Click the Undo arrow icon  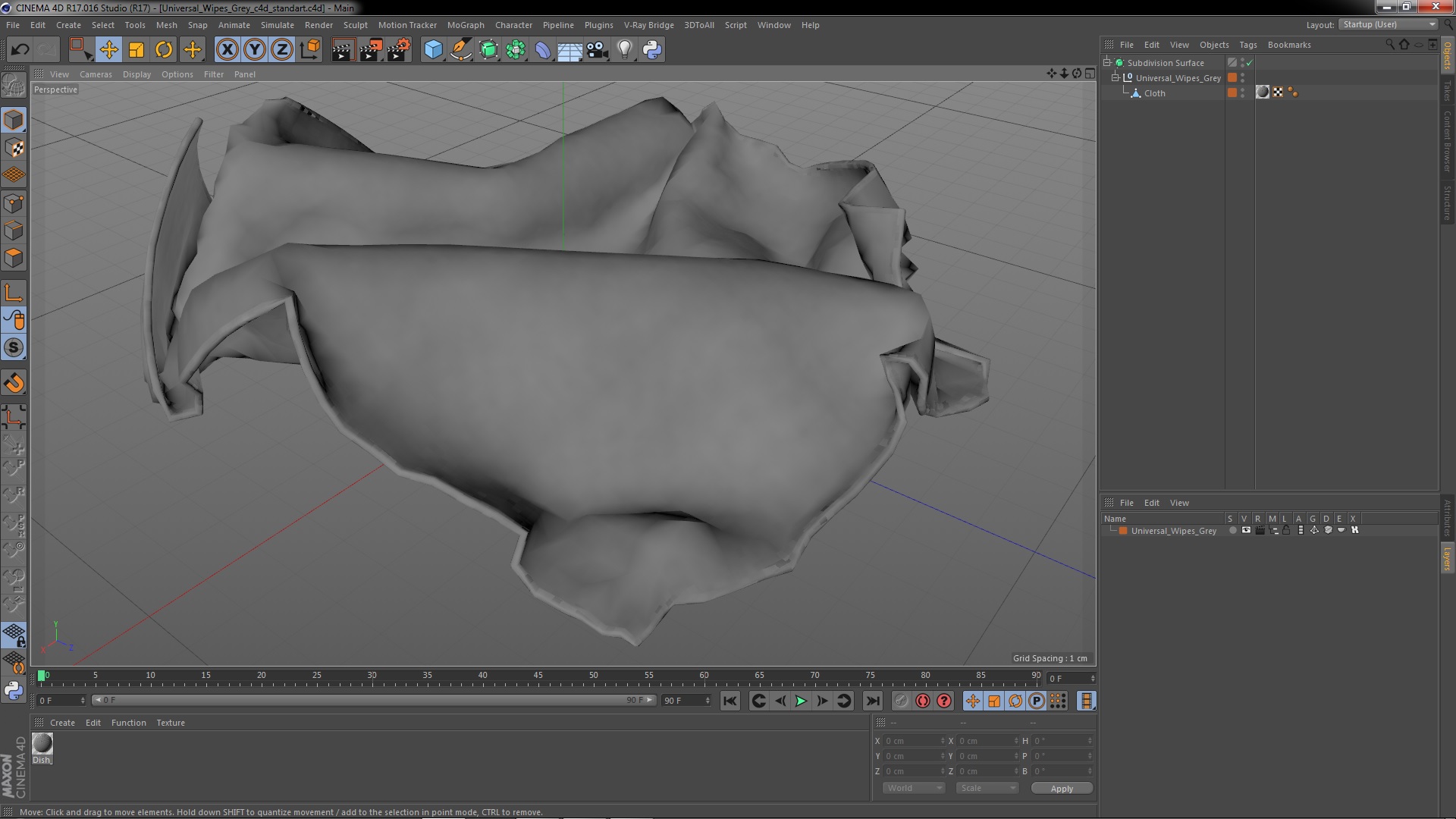tap(20, 50)
